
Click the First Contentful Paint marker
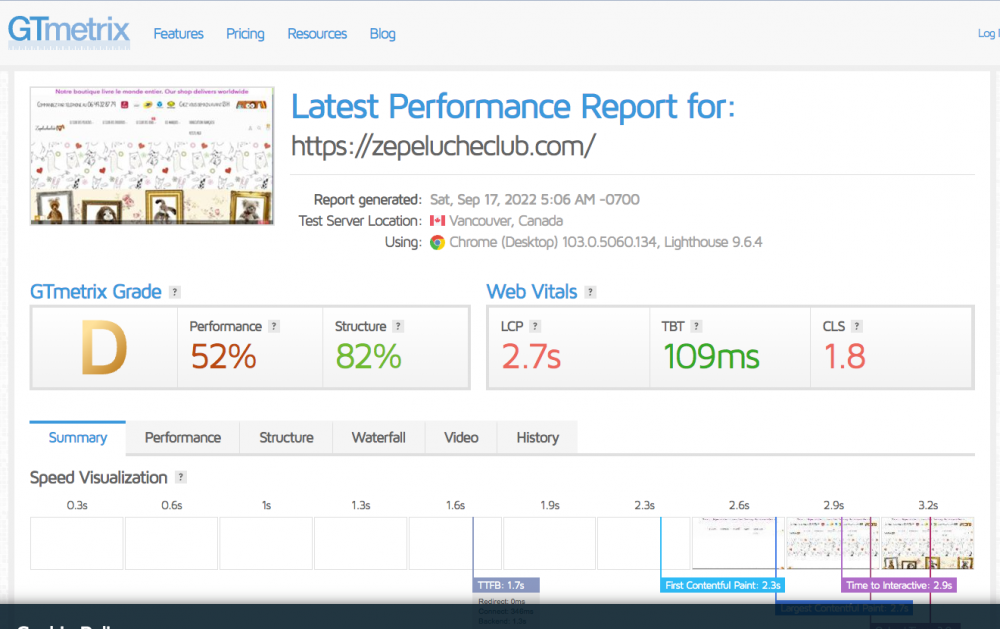722,584
